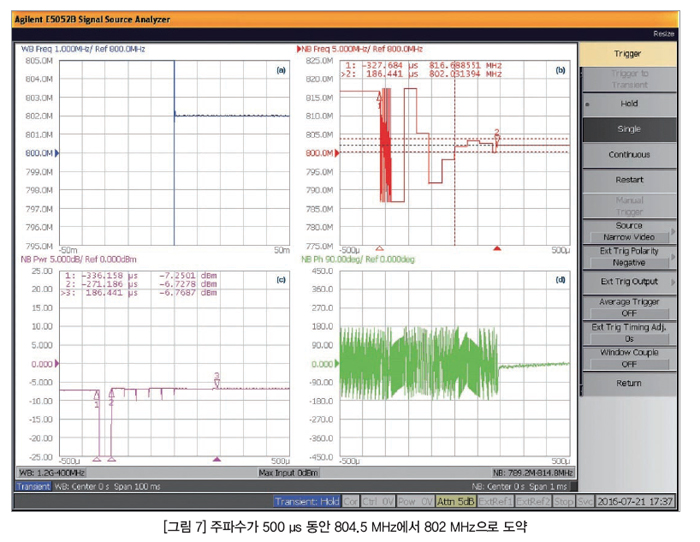Select the NB Freq trace title

coord(362,49)
